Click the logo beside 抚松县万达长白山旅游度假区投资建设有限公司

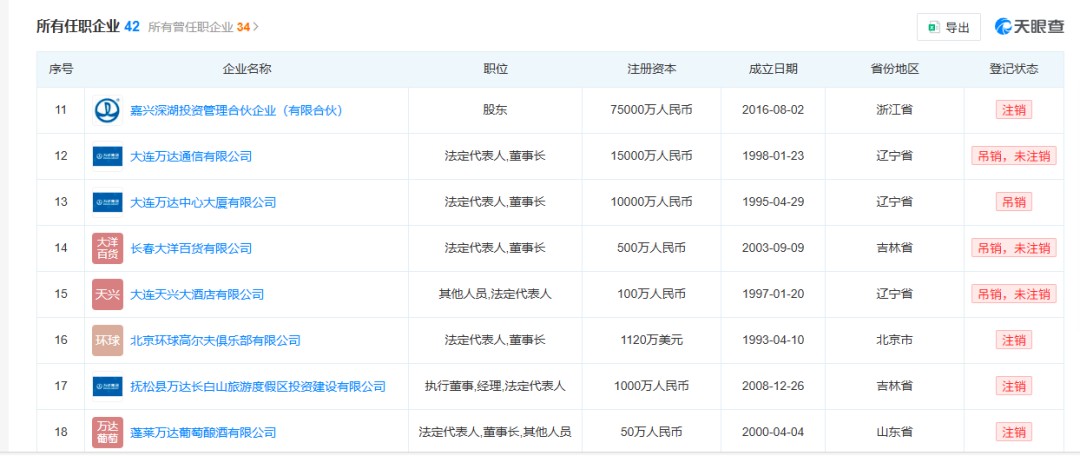(107, 386)
